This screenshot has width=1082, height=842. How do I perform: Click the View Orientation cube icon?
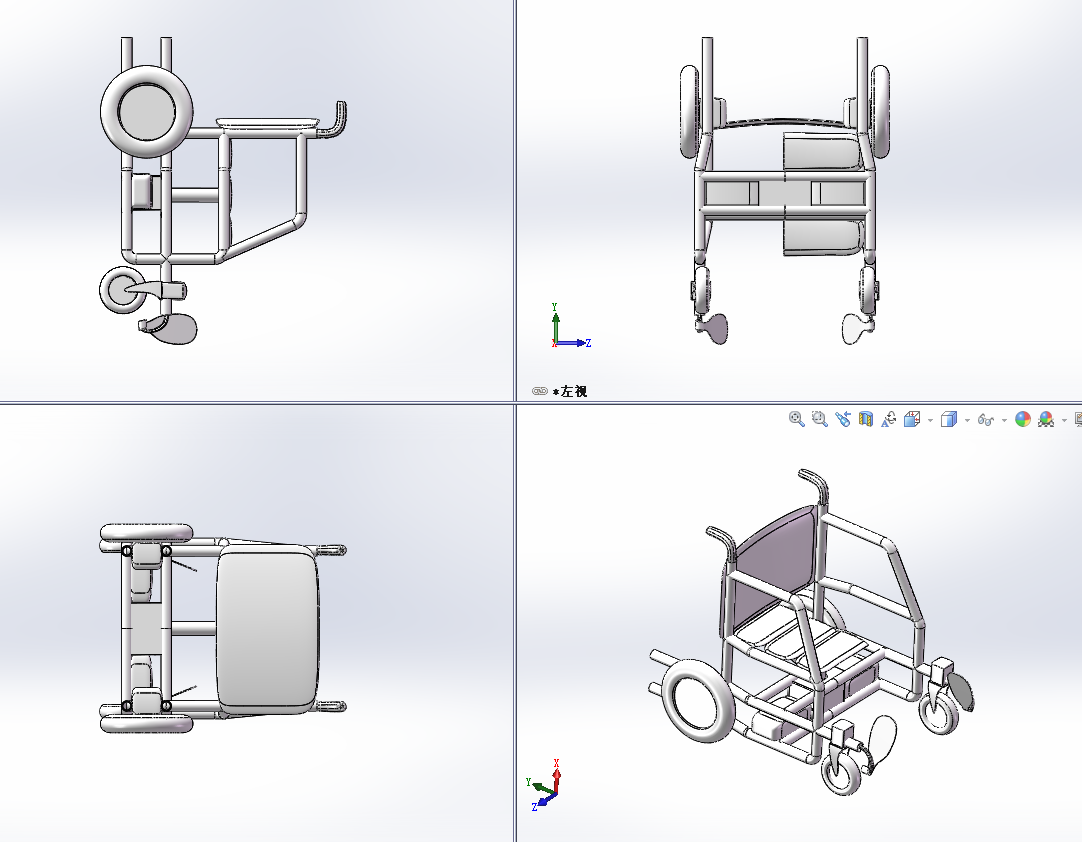click(x=912, y=420)
